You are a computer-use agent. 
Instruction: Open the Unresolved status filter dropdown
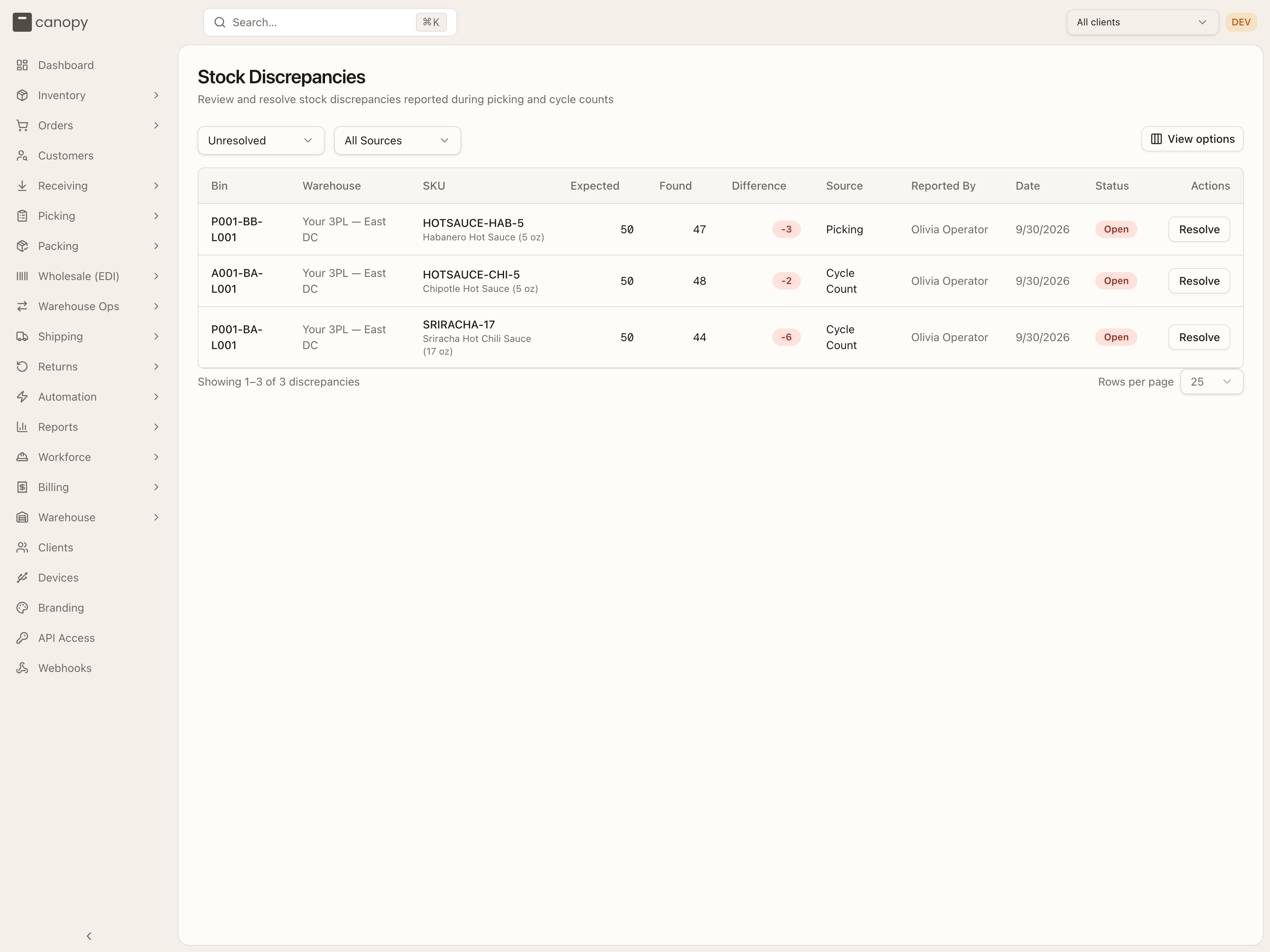(261, 140)
